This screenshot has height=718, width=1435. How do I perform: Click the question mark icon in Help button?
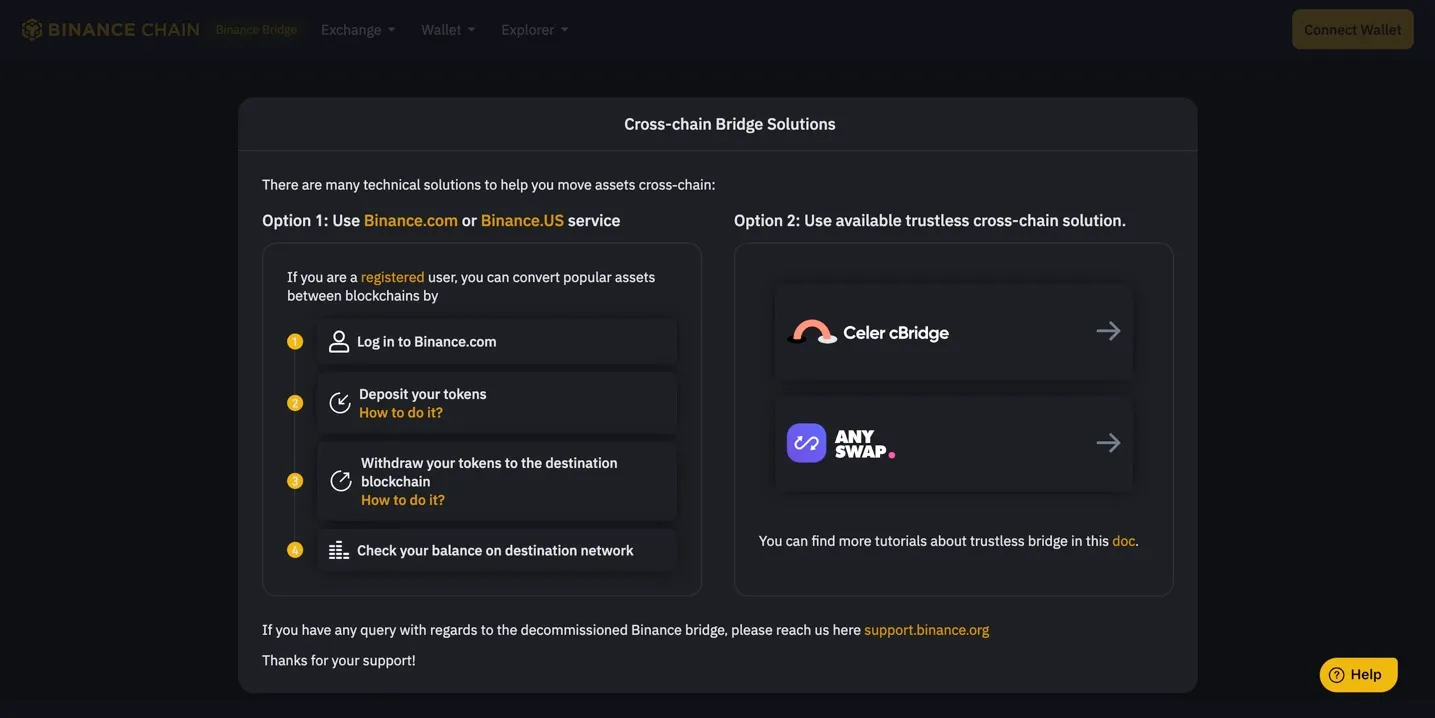[x=1336, y=675]
